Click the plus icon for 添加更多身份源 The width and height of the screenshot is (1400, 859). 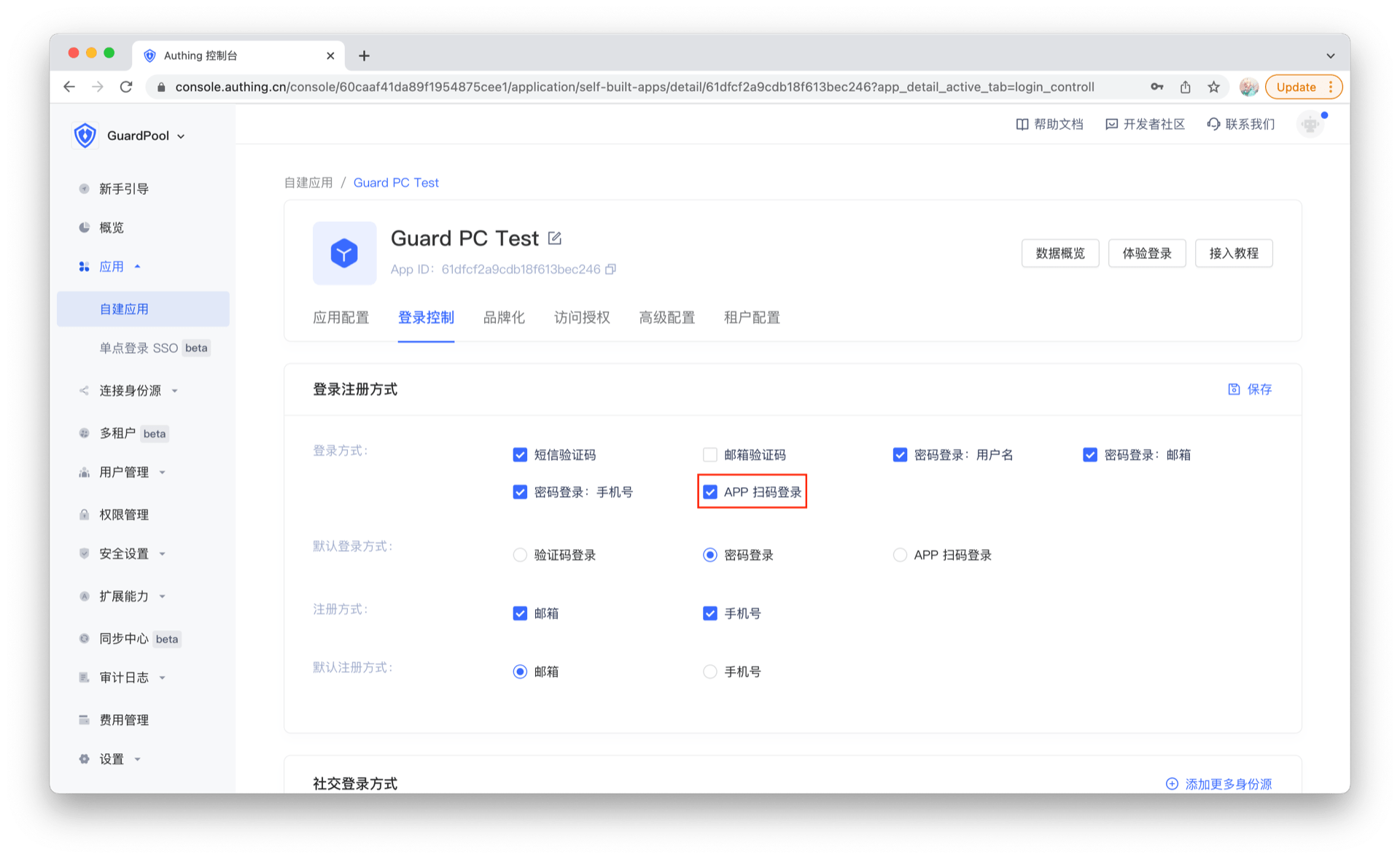tap(1172, 784)
